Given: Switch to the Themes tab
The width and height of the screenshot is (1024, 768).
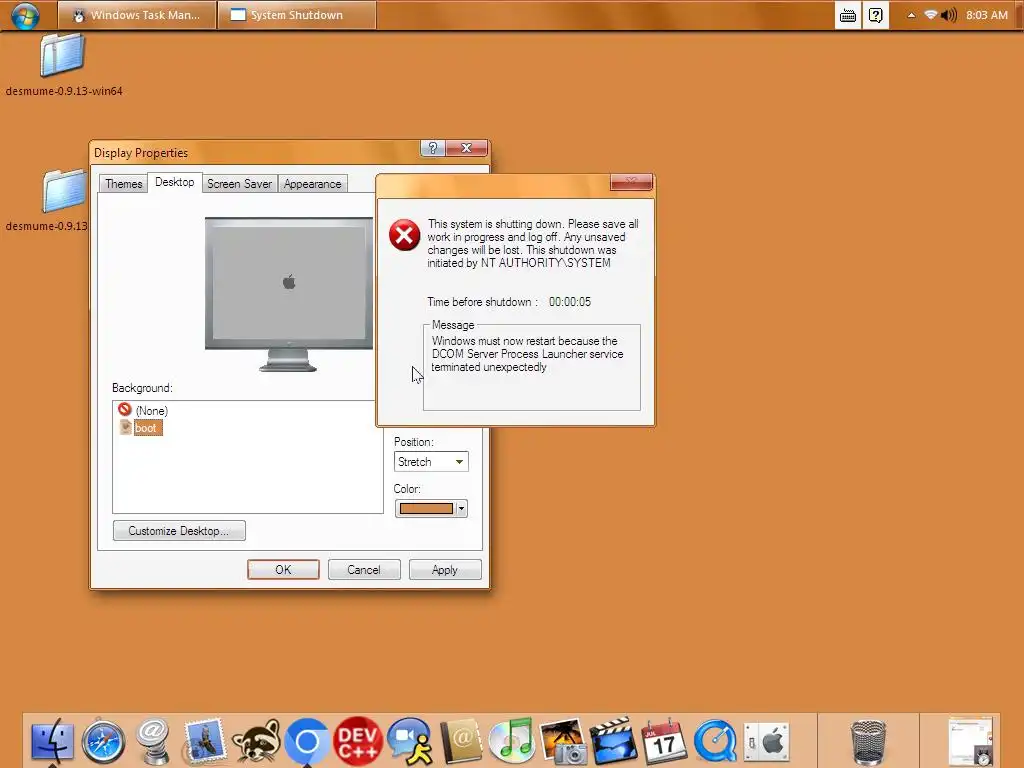Looking at the screenshot, I should (123, 184).
